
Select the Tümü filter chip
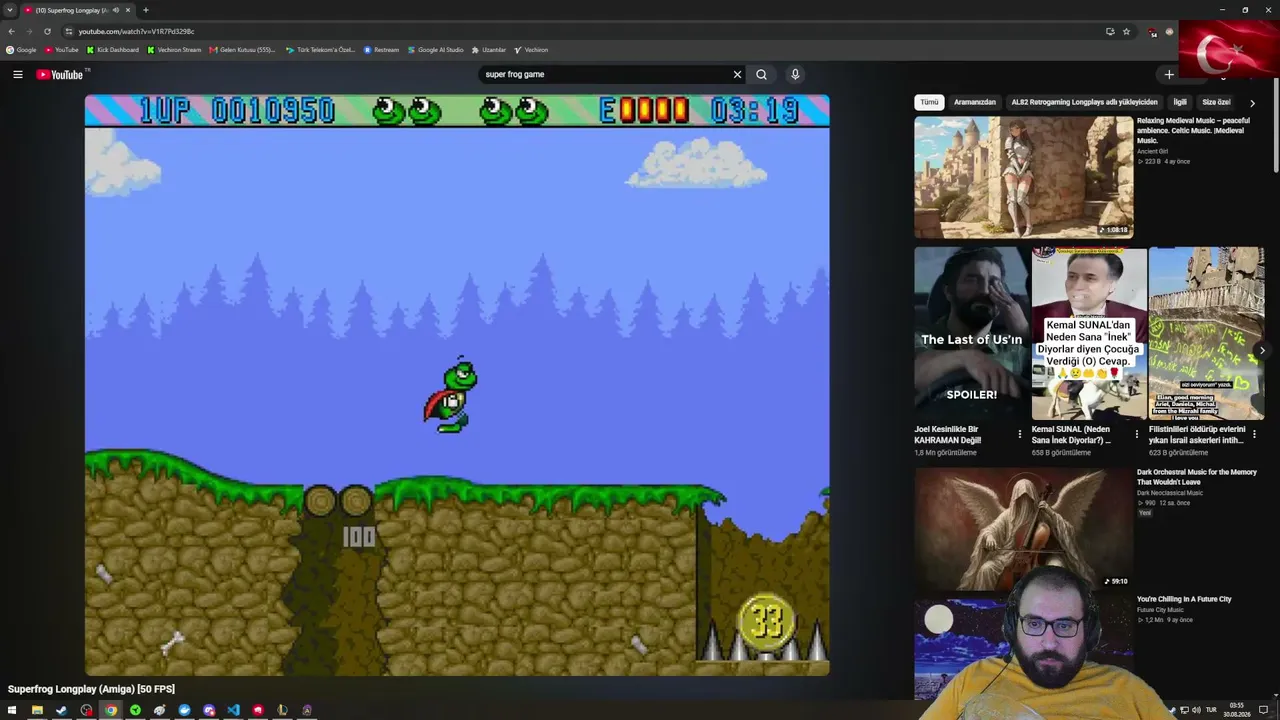click(x=929, y=102)
